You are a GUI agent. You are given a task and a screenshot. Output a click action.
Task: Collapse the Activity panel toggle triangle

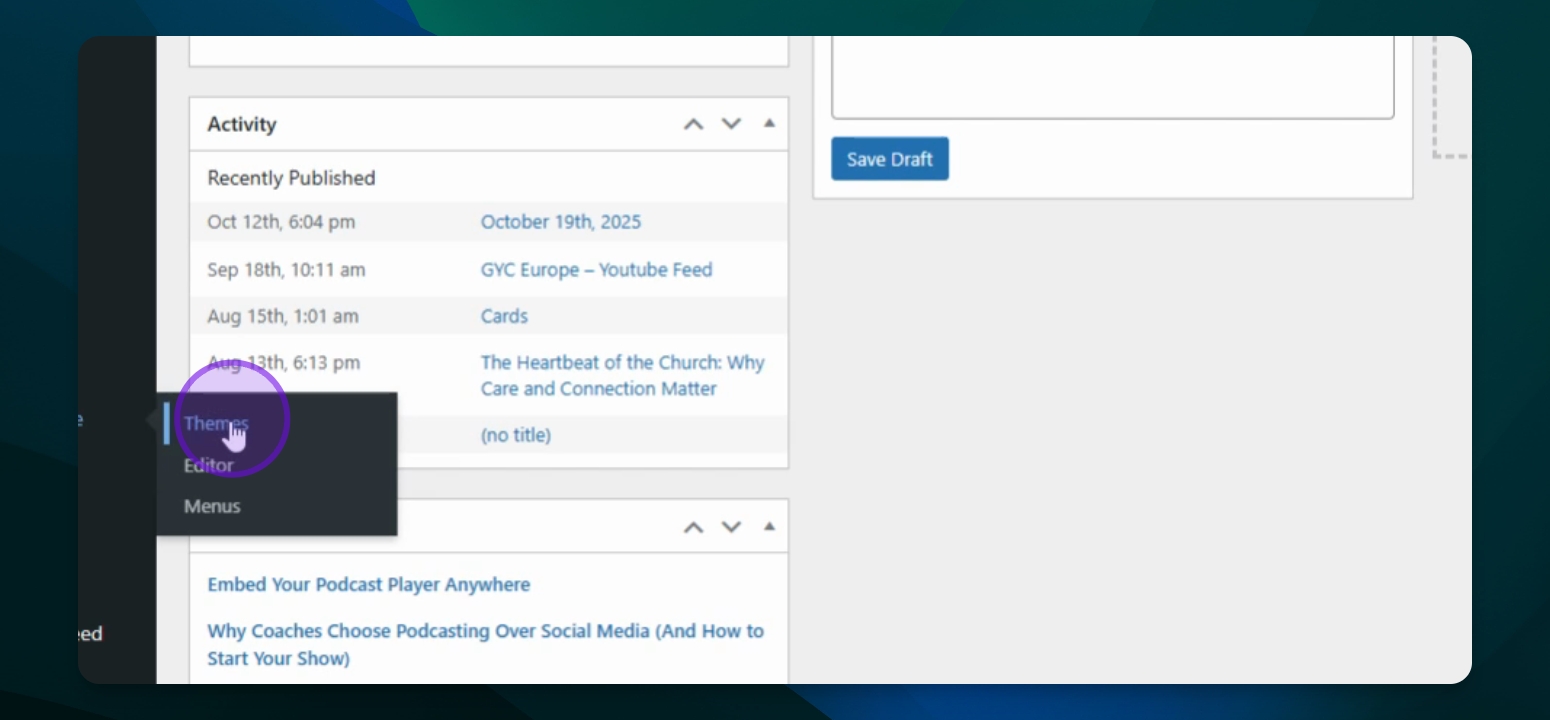[769, 124]
